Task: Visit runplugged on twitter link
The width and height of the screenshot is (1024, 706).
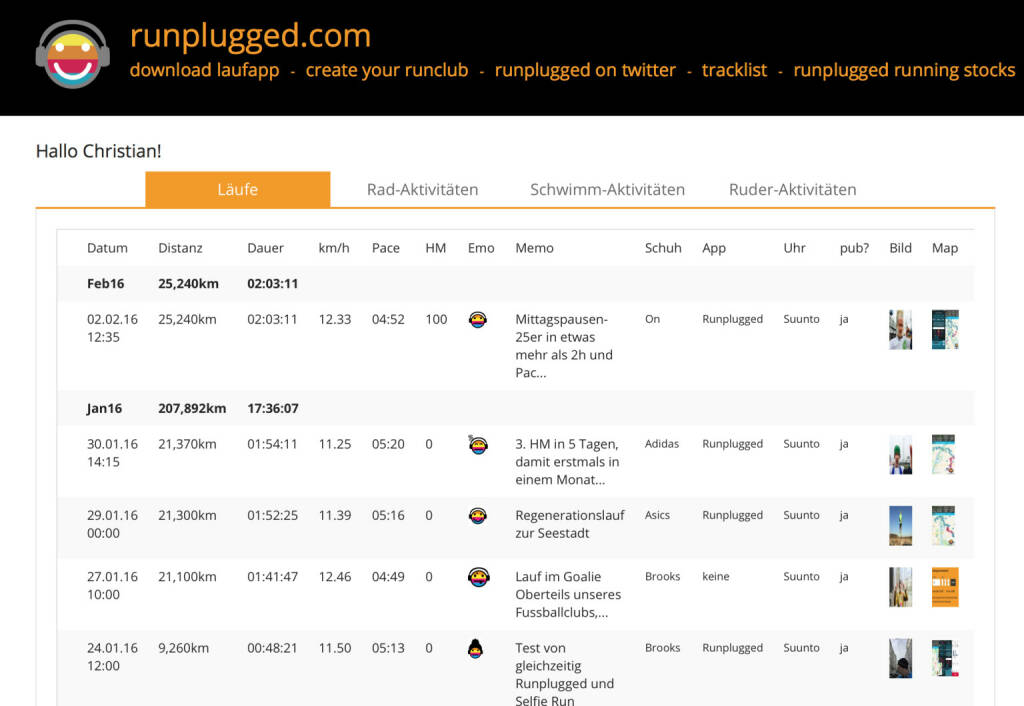Action: pyautogui.click(x=585, y=70)
